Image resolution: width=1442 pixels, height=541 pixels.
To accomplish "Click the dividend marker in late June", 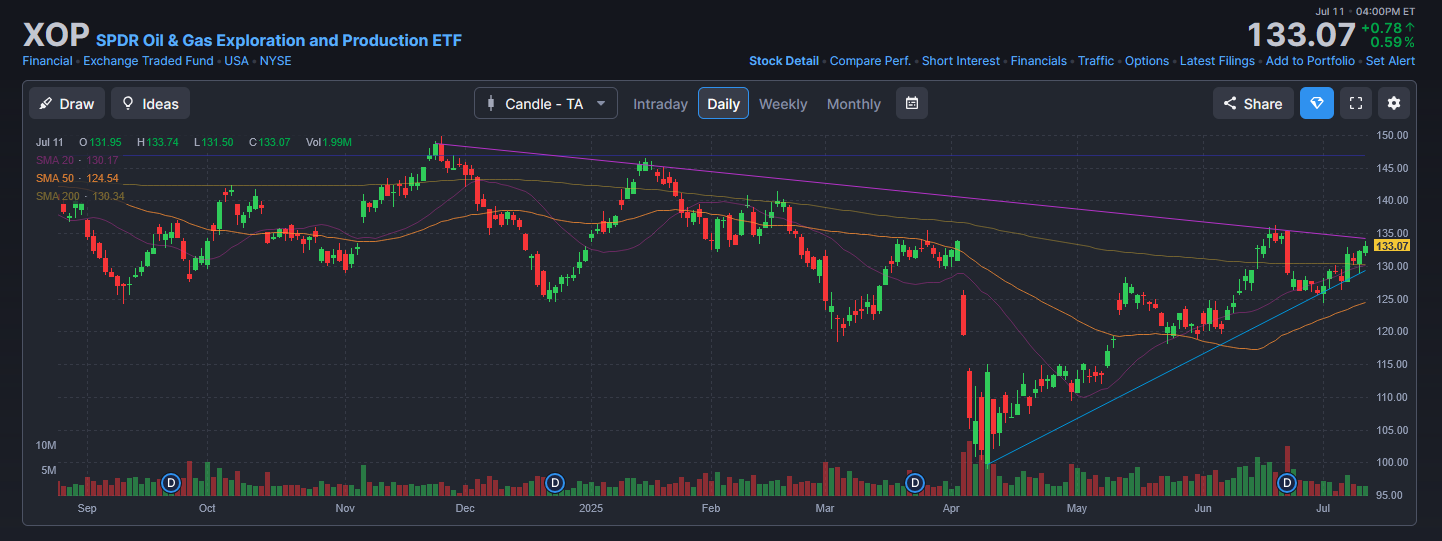I will tap(1288, 483).
